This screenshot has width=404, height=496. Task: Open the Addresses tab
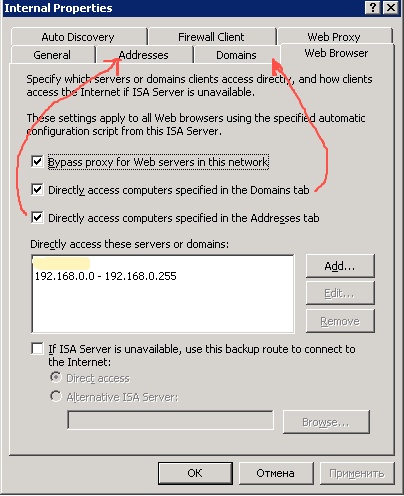[x=143, y=55]
